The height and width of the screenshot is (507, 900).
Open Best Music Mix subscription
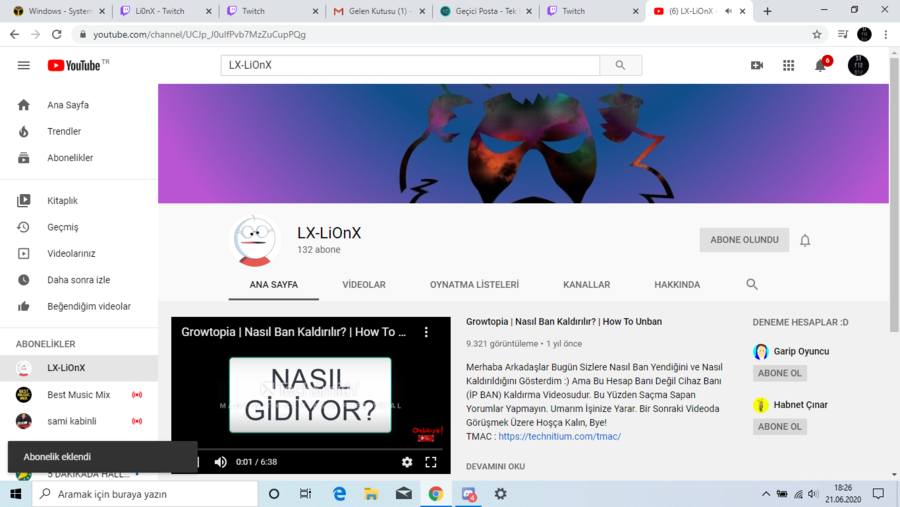click(79, 394)
